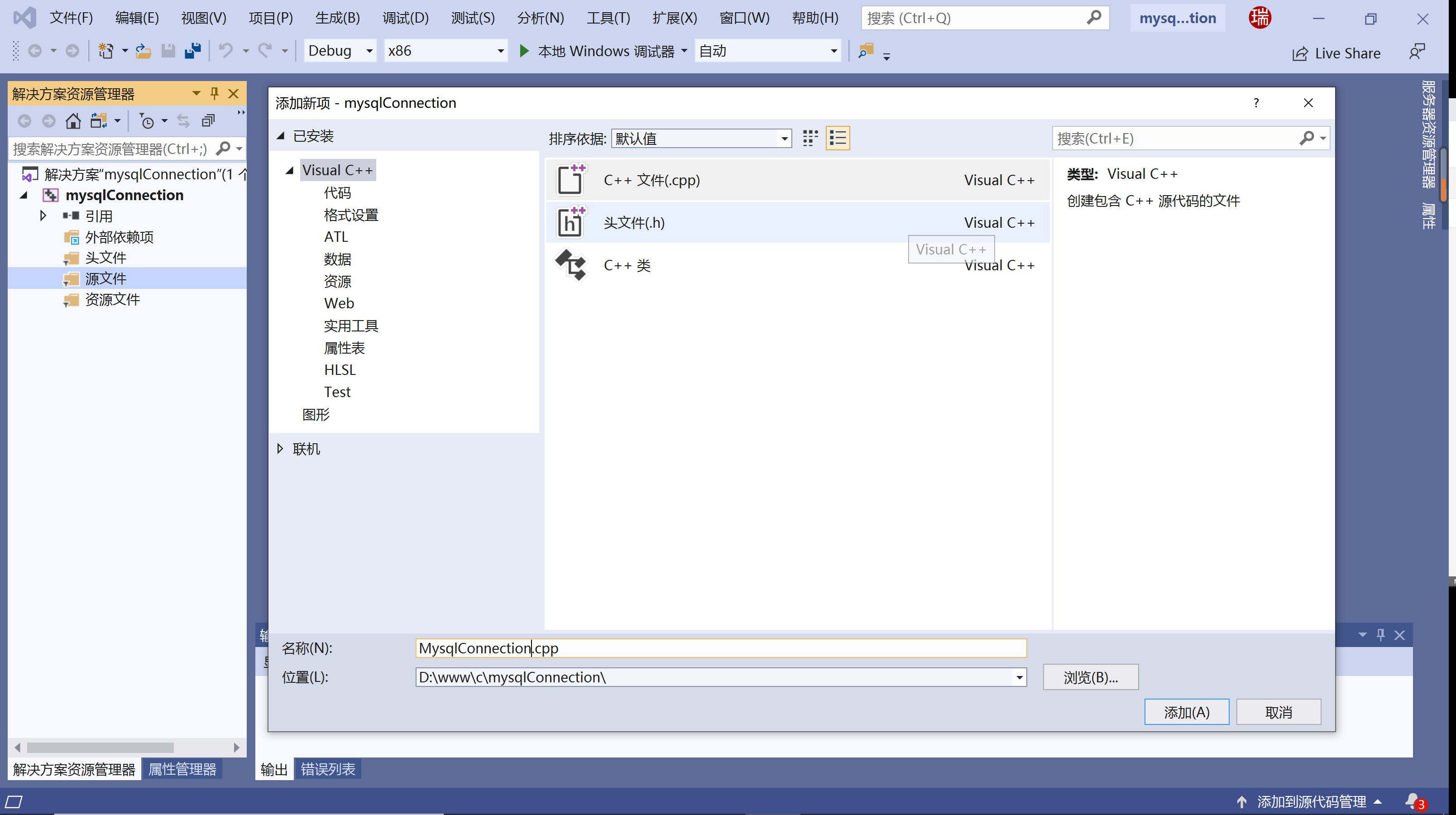The image size is (1456, 815).
Task: Select the C++ Class template icon
Action: [570, 265]
